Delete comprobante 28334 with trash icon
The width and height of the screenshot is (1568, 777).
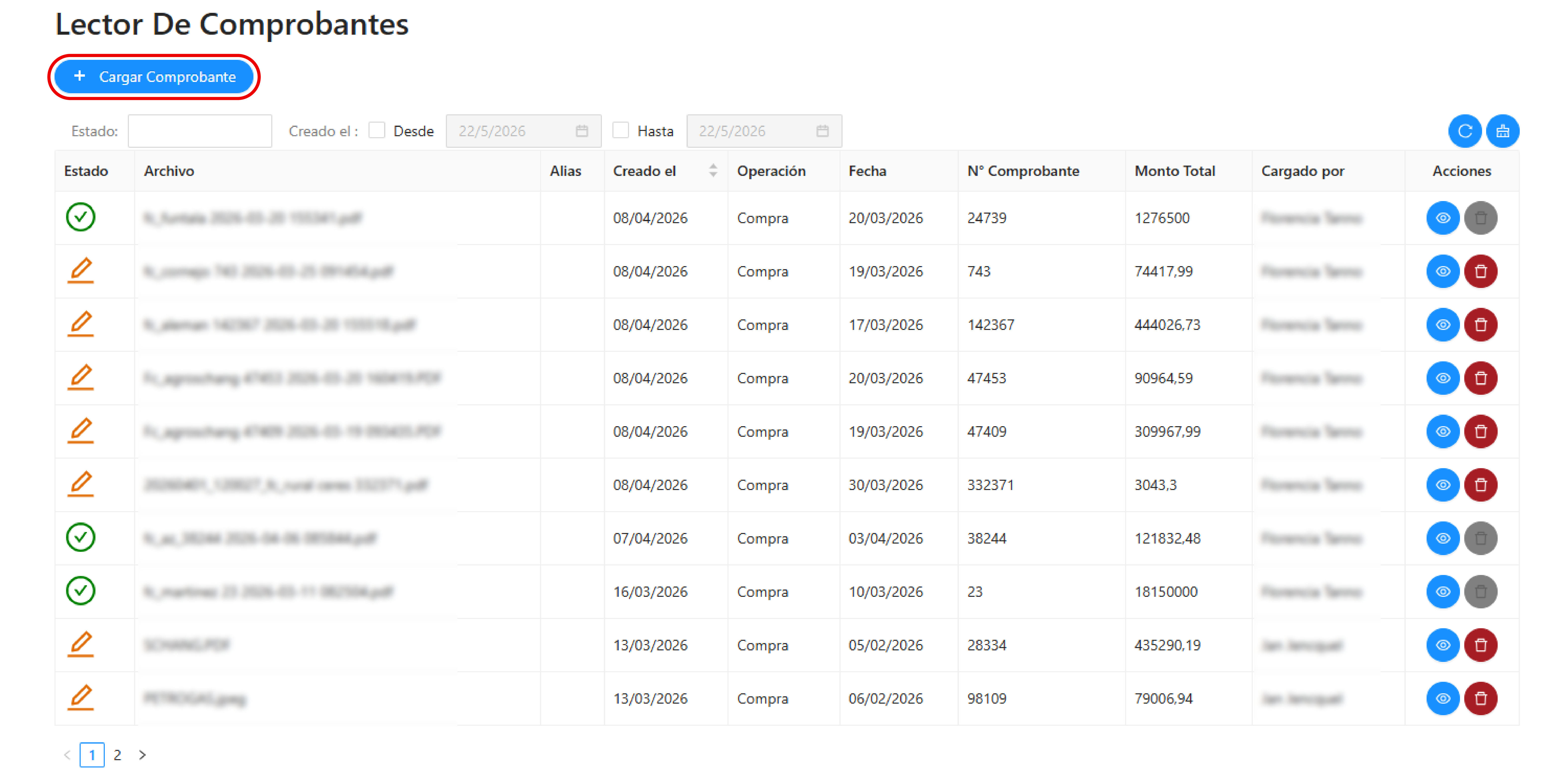[1480, 645]
